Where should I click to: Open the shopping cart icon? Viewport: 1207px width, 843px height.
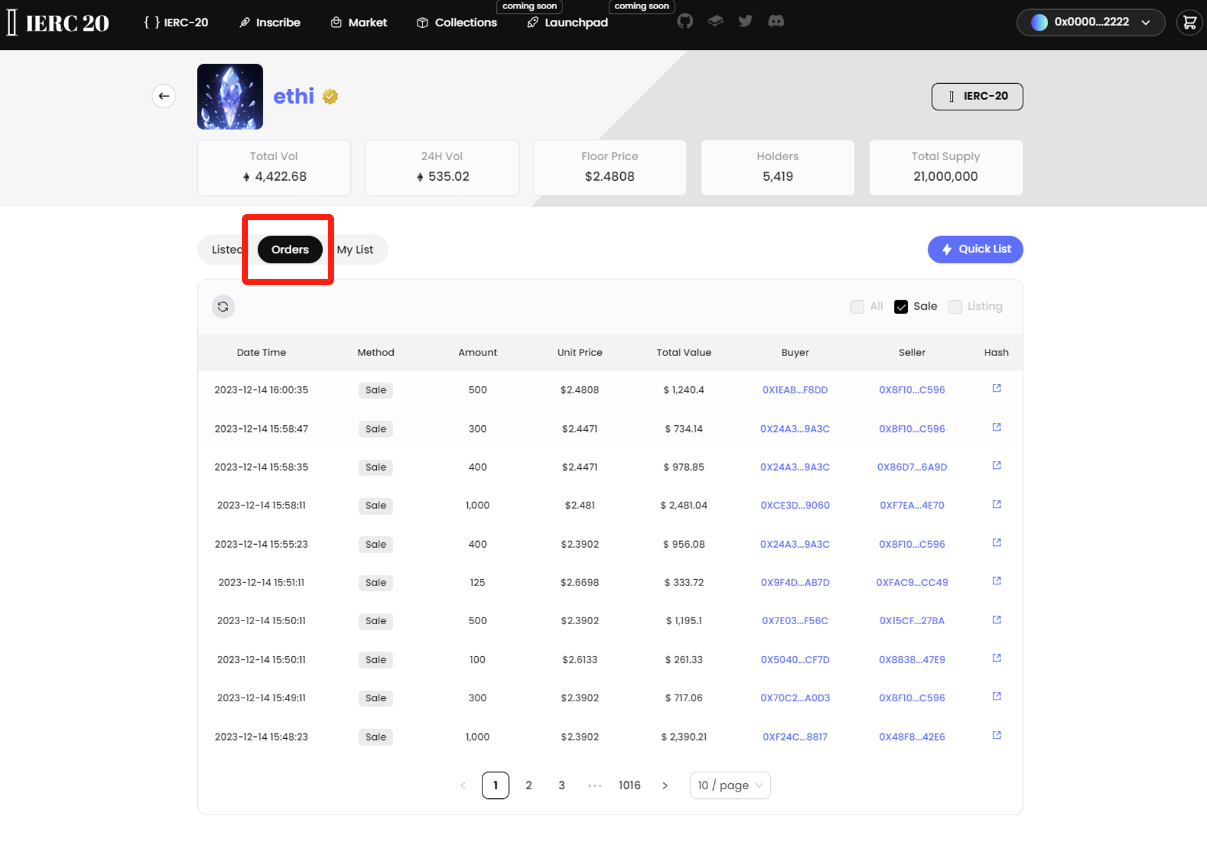tap(1189, 22)
